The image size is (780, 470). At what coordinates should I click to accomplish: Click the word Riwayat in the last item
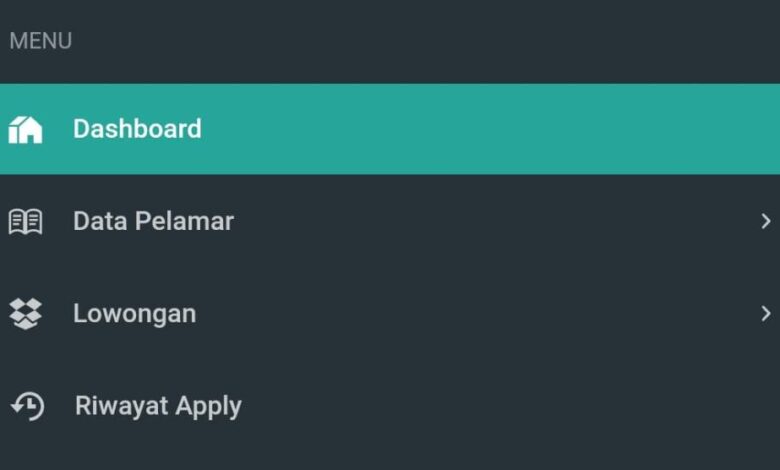(121, 406)
